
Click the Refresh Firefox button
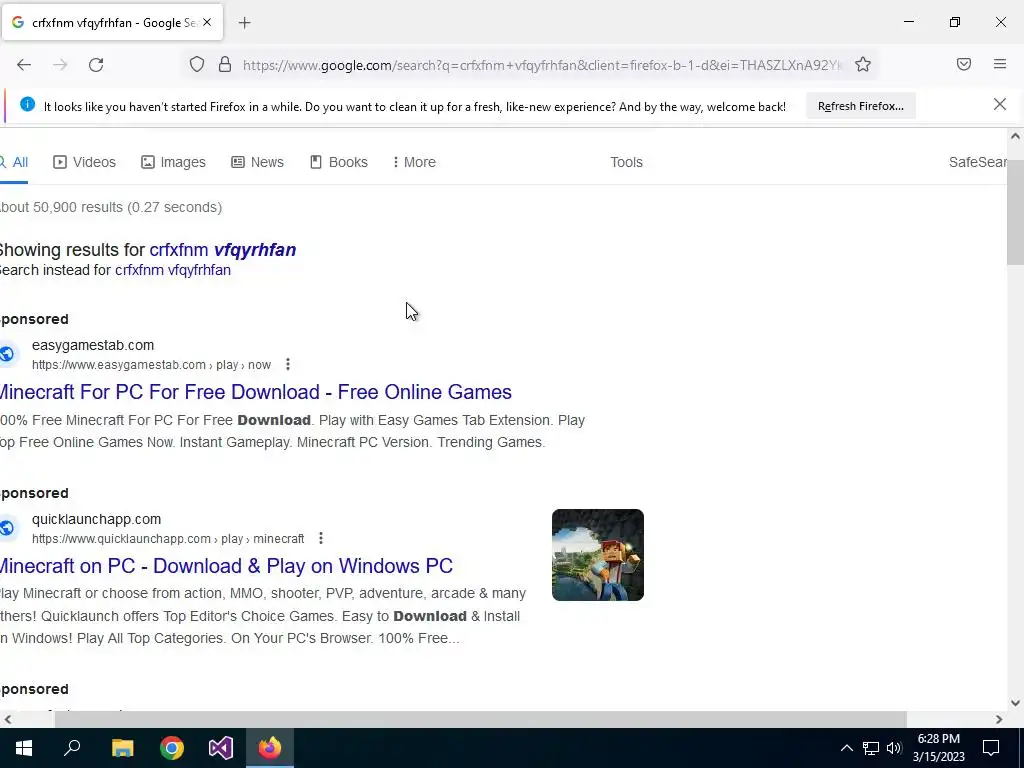click(861, 106)
